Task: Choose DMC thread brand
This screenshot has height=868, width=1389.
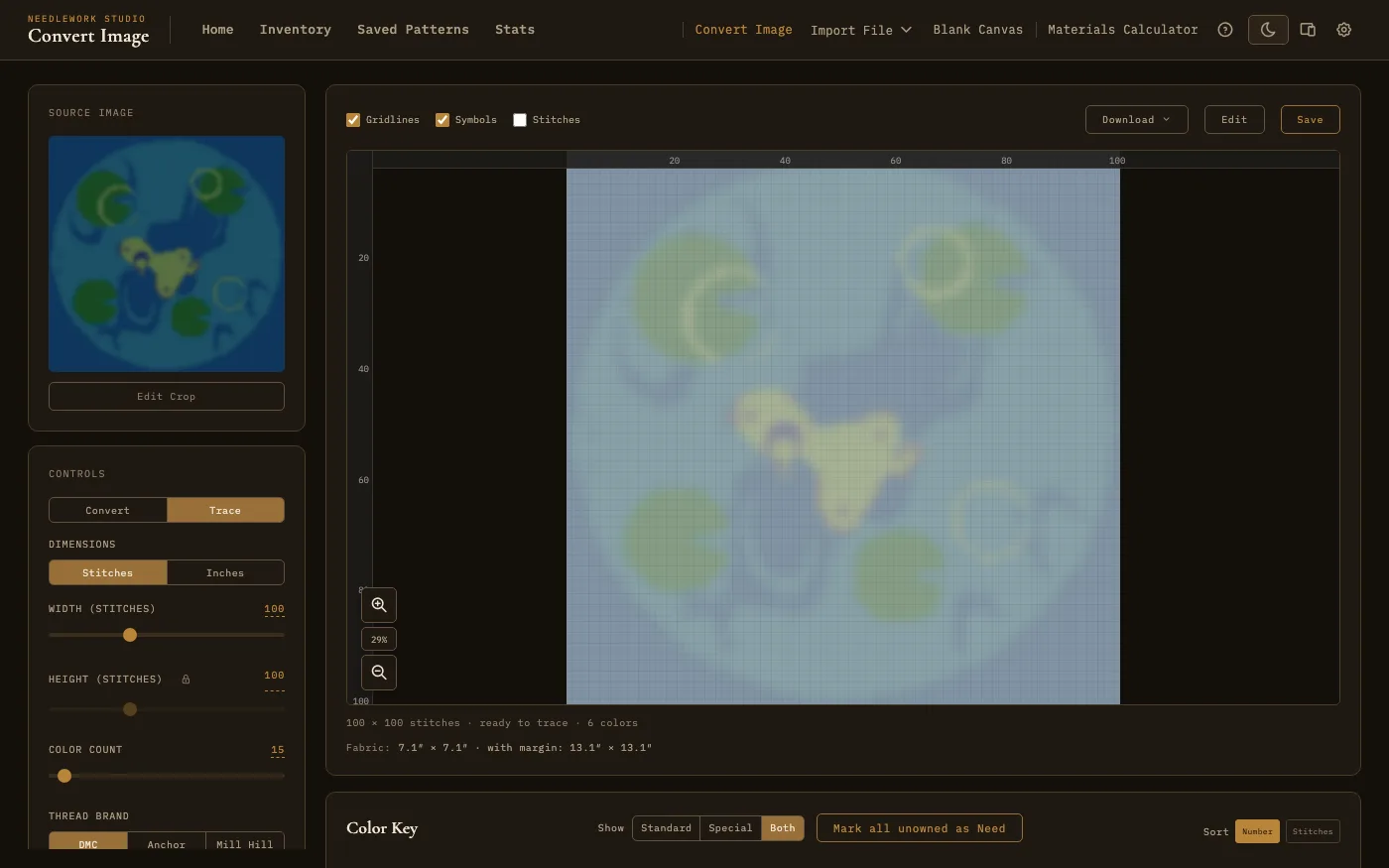Action: click(x=88, y=842)
